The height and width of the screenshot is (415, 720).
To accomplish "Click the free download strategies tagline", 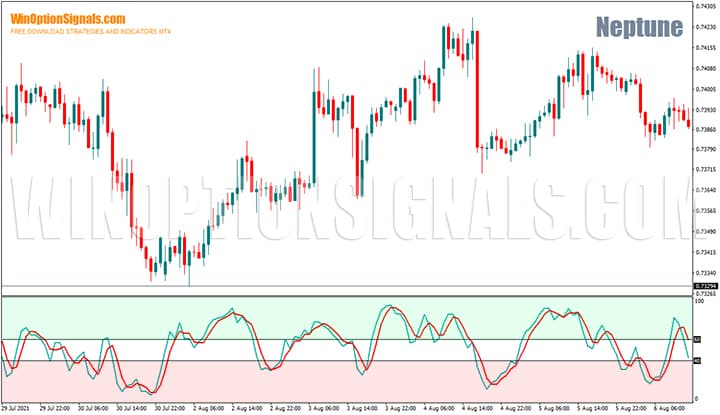I will click(91, 33).
